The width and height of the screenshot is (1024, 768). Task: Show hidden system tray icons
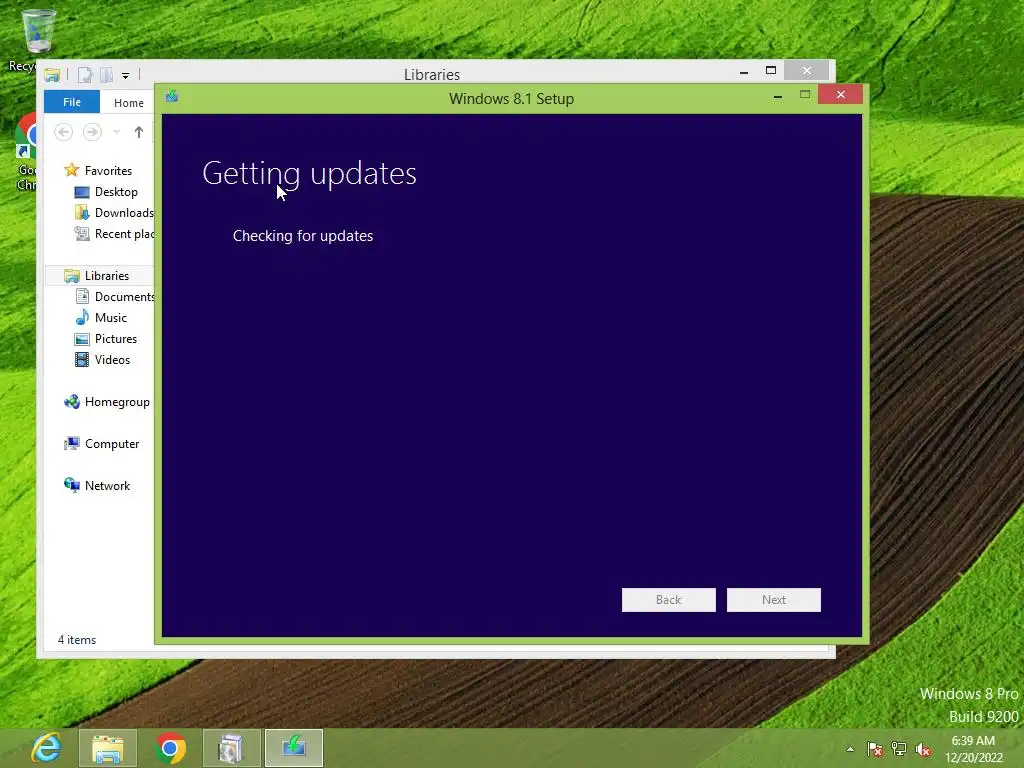coord(850,749)
